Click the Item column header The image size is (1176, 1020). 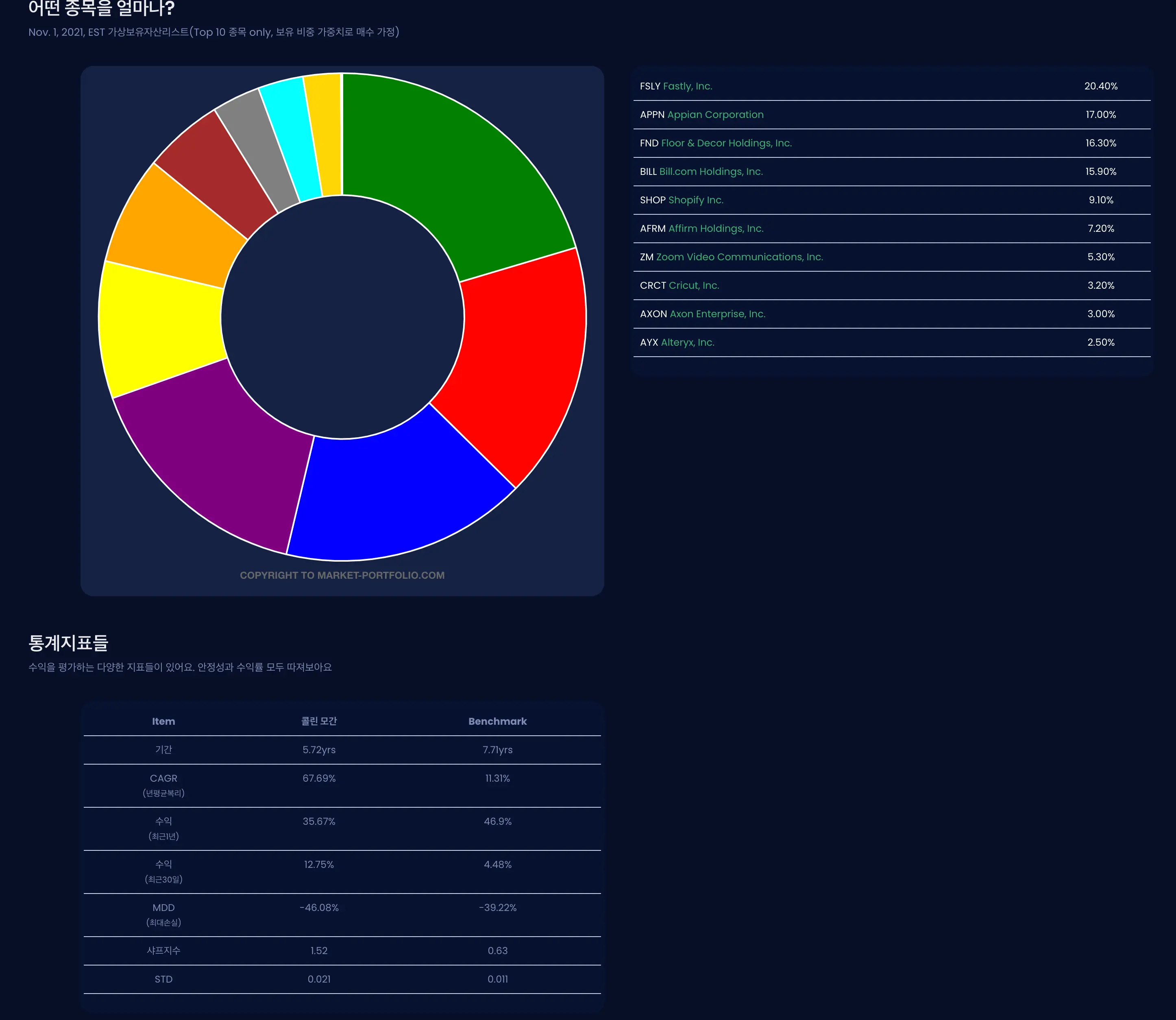tap(163, 721)
